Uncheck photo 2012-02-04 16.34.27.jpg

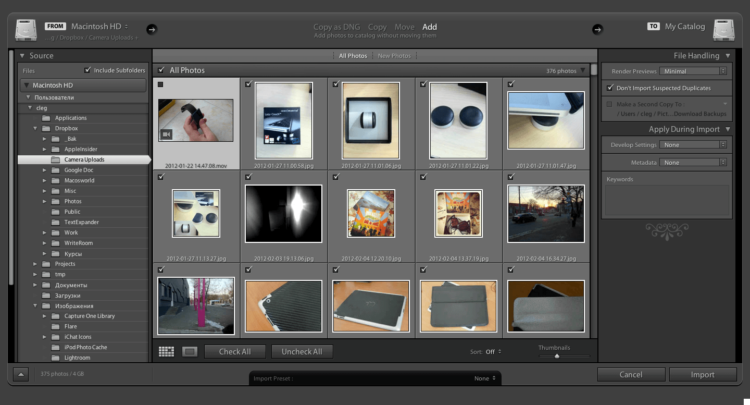point(511,177)
